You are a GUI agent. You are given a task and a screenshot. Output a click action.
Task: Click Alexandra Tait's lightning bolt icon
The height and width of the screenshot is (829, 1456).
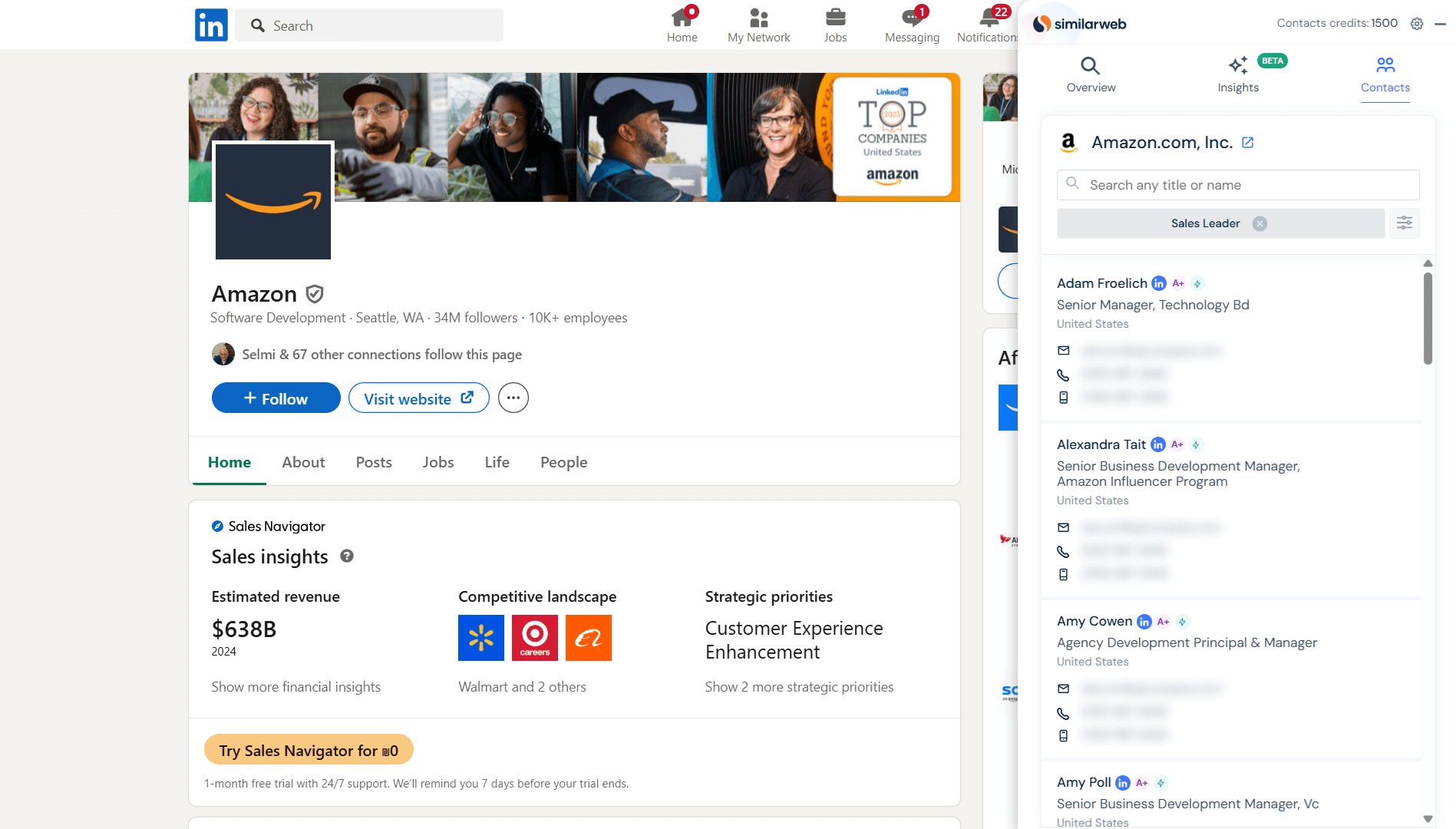click(1196, 444)
